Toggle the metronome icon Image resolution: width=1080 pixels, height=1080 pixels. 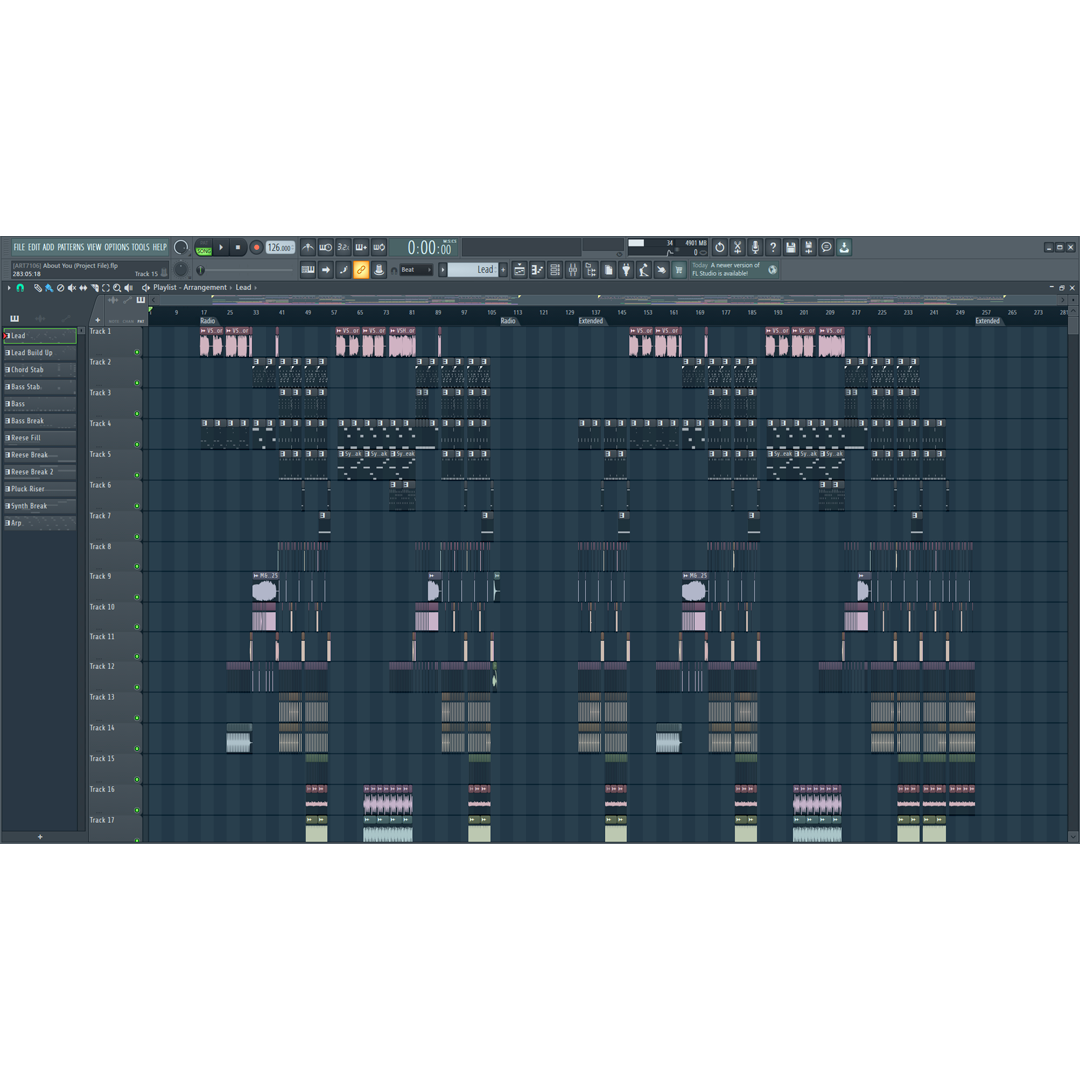[308, 247]
